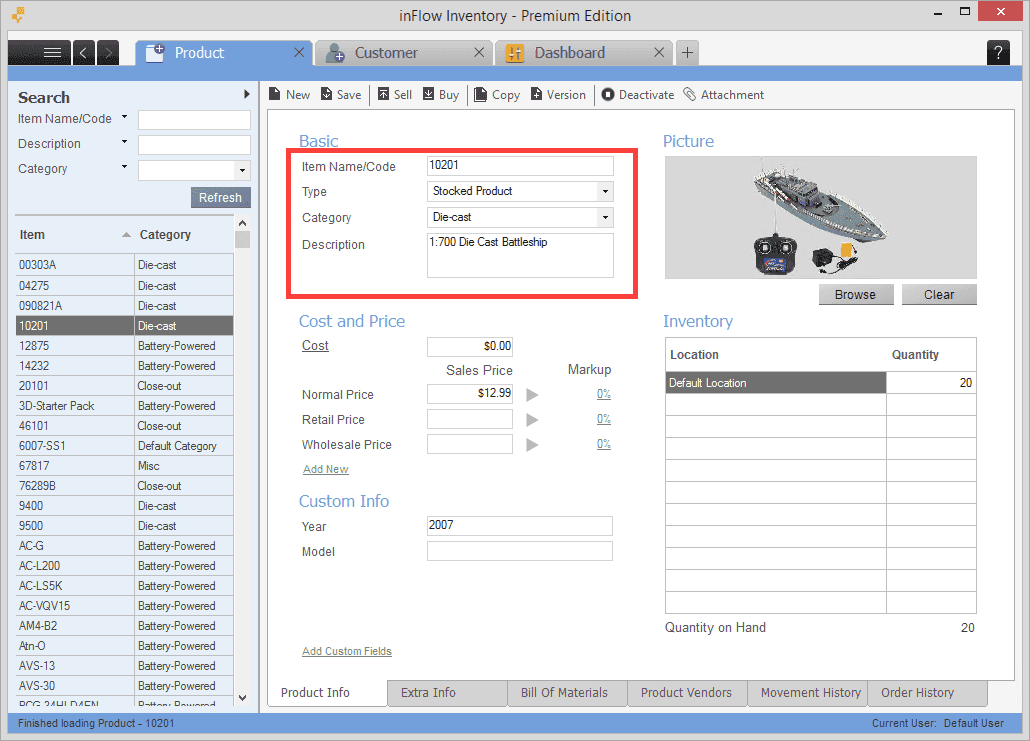Add an Attachment to the product
The width and height of the screenshot is (1030, 741).
(x=723, y=94)
